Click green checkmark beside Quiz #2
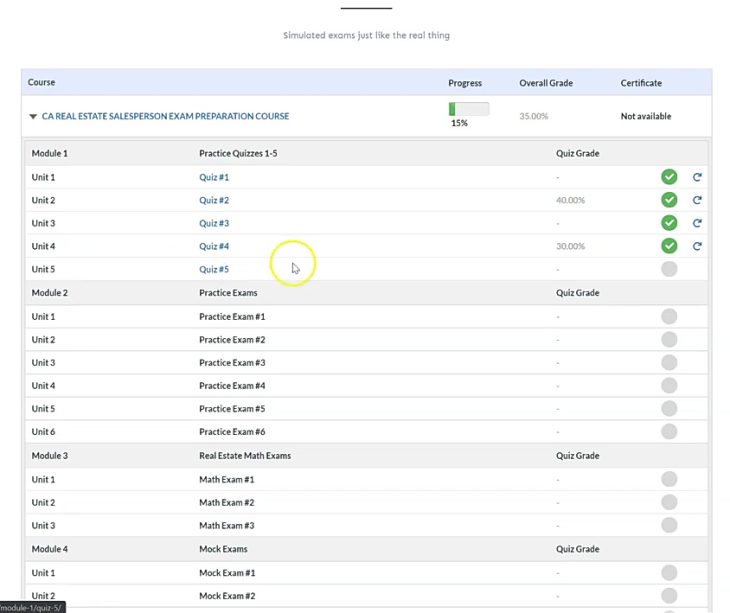 (x=669, y=200)
